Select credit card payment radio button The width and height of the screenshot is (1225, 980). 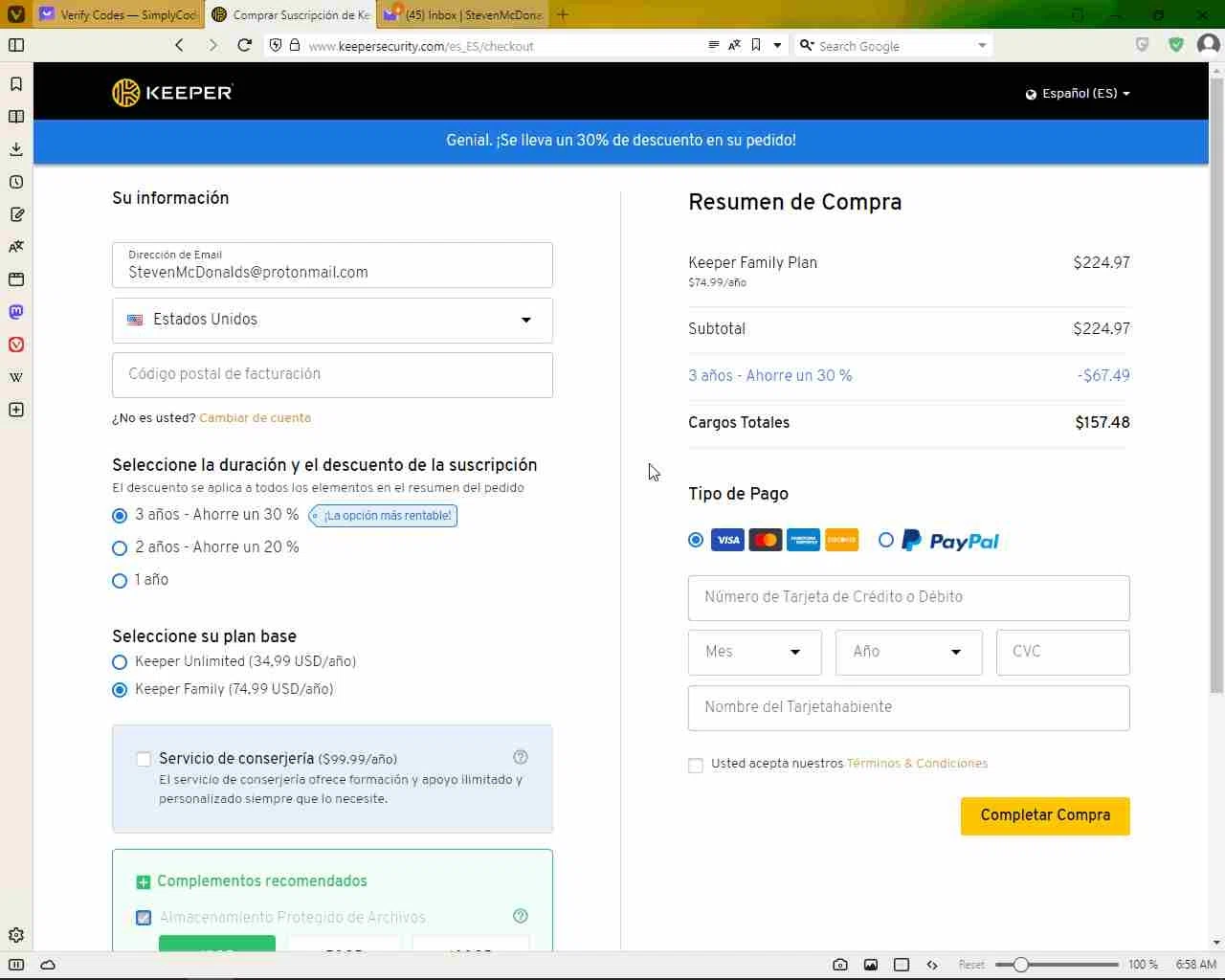tap(696, 540)
